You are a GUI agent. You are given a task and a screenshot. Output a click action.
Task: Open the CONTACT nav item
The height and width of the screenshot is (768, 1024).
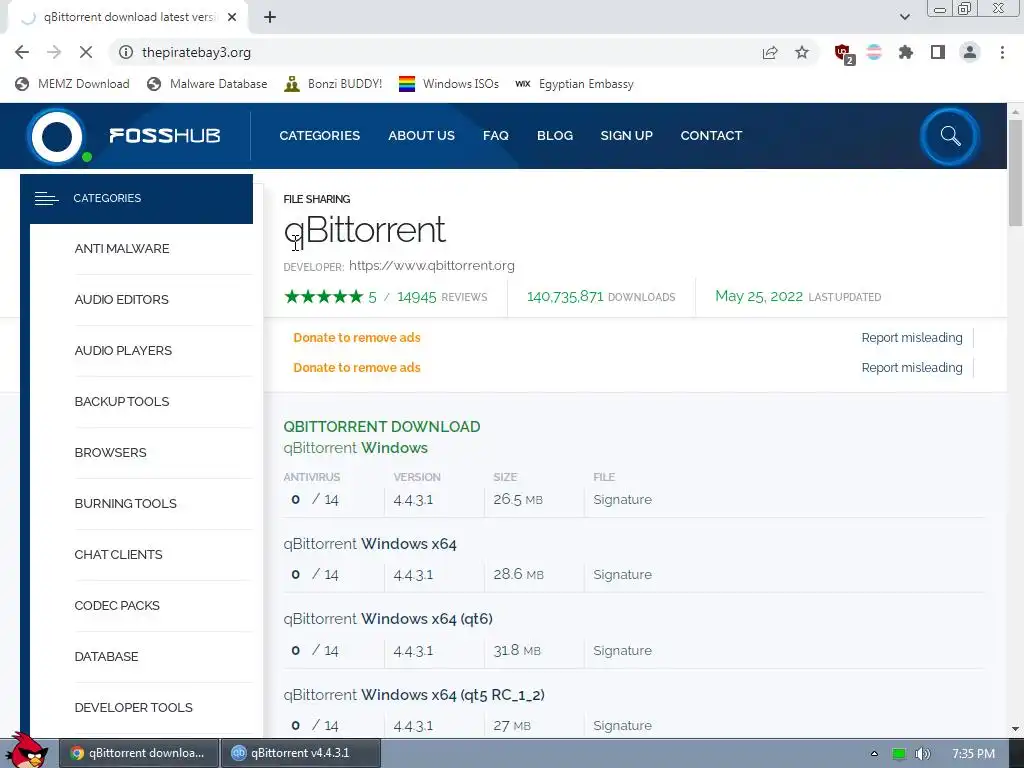point(711,135)
